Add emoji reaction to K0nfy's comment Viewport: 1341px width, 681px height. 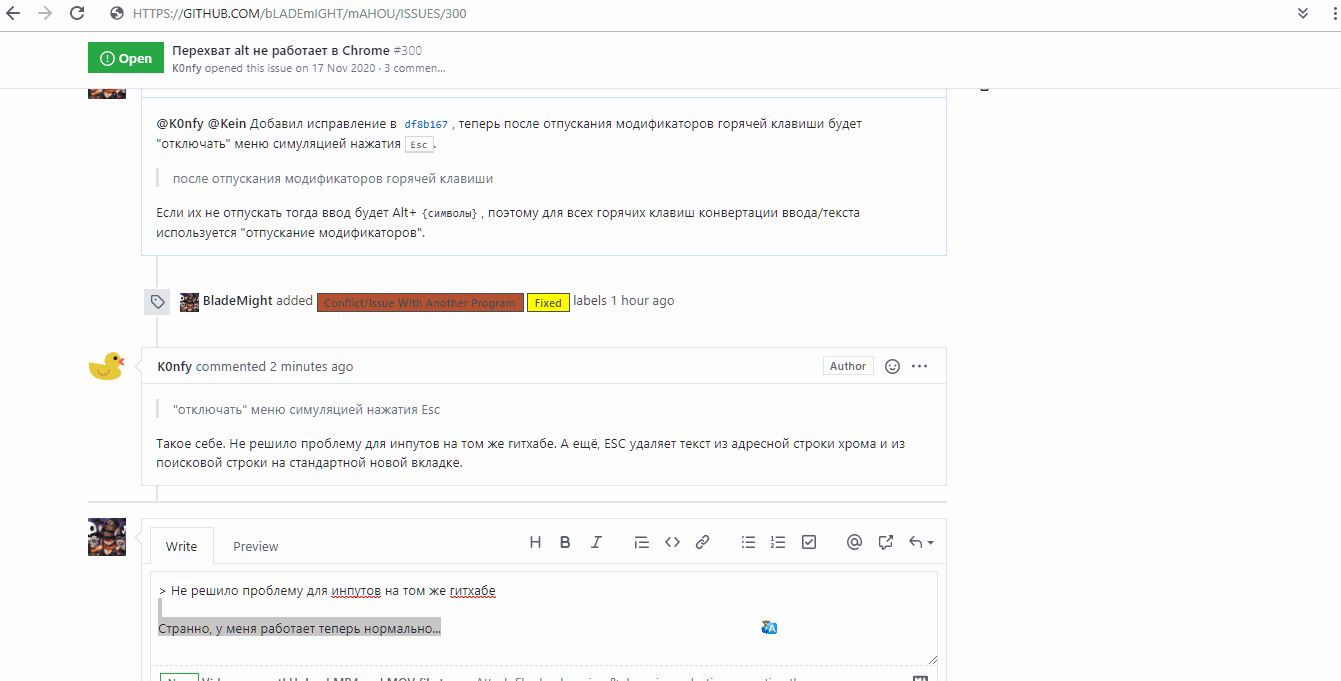click(893, 366)
